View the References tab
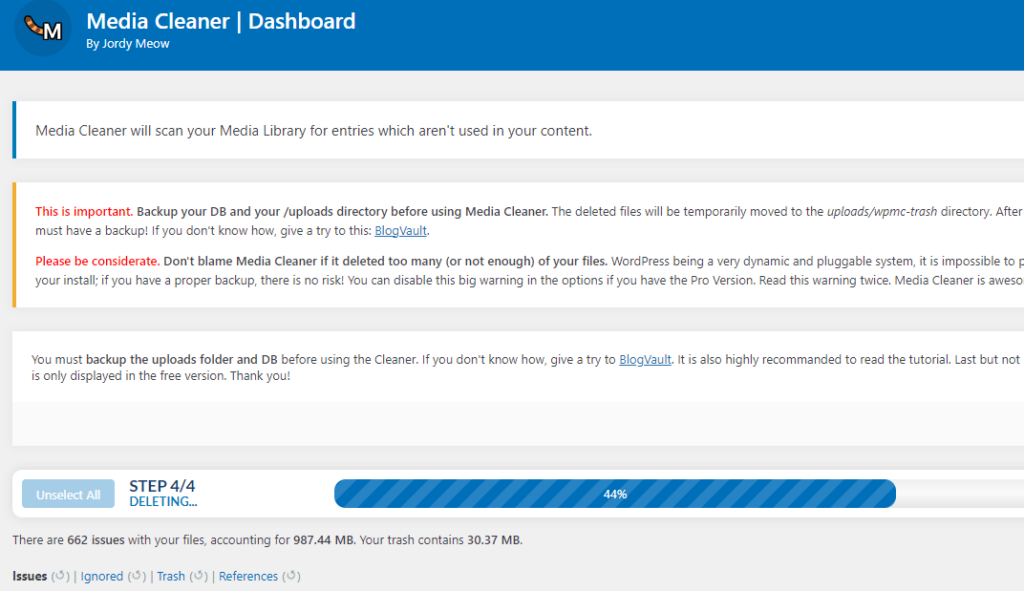This screenshot has height=591, width=1024. pyautogui.click(x=248, y=576)
